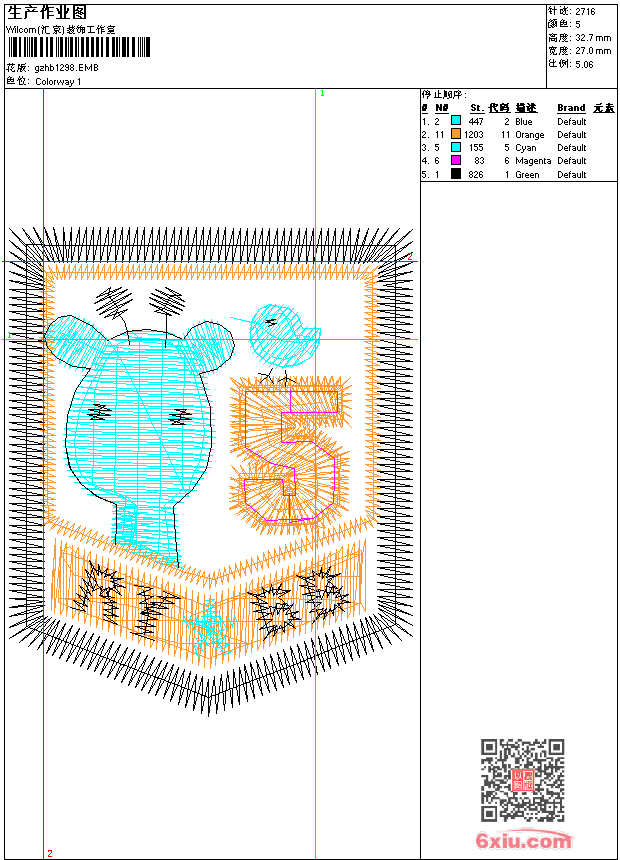Image resolution: width=620 pixels, height=860 pixels.
Task: Select the '颜色: 5' entry
Action: click(564, 24)
